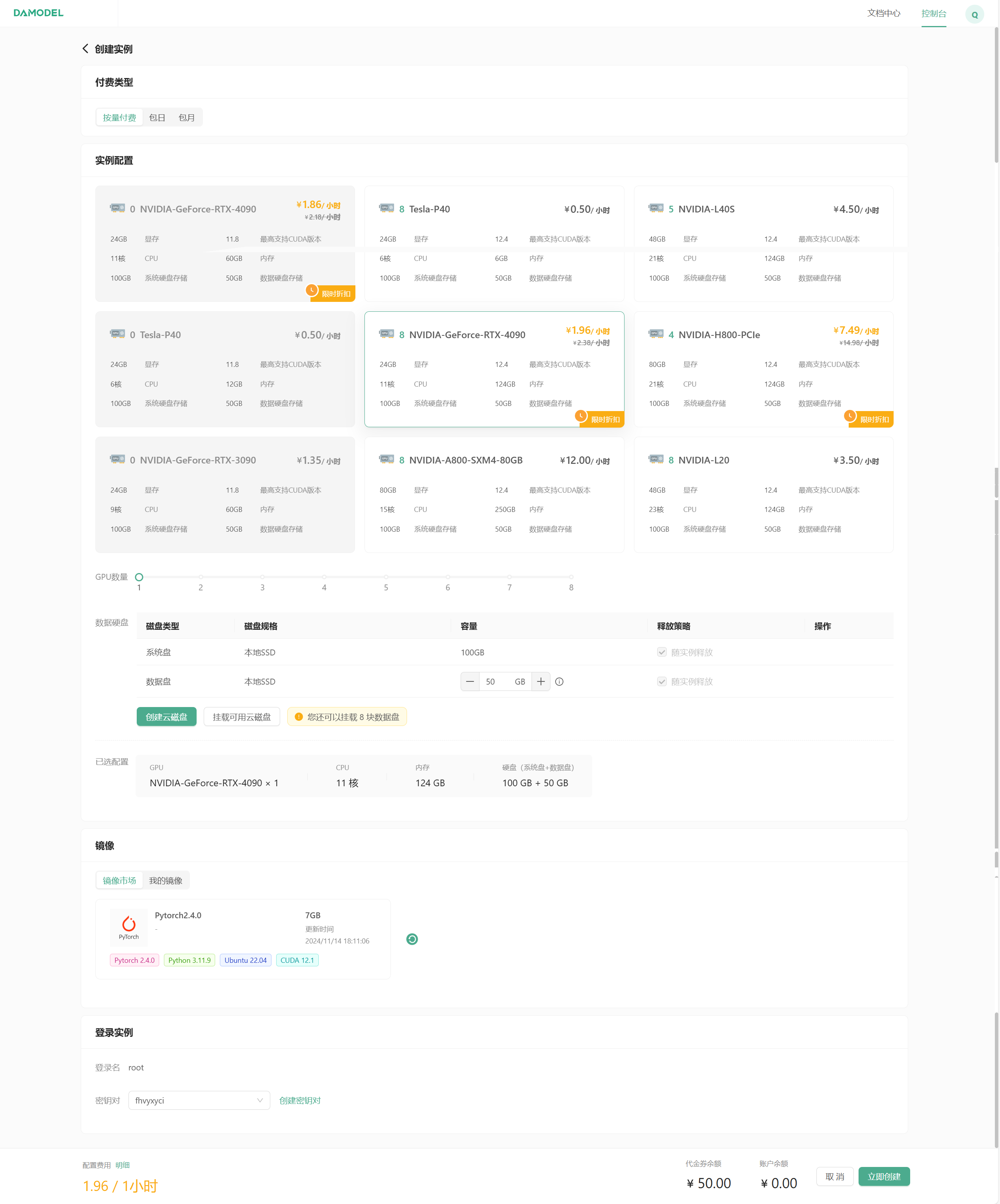Select the 包月 billing option
The image size is (1000, 1204).
click(x=186, y=117)
